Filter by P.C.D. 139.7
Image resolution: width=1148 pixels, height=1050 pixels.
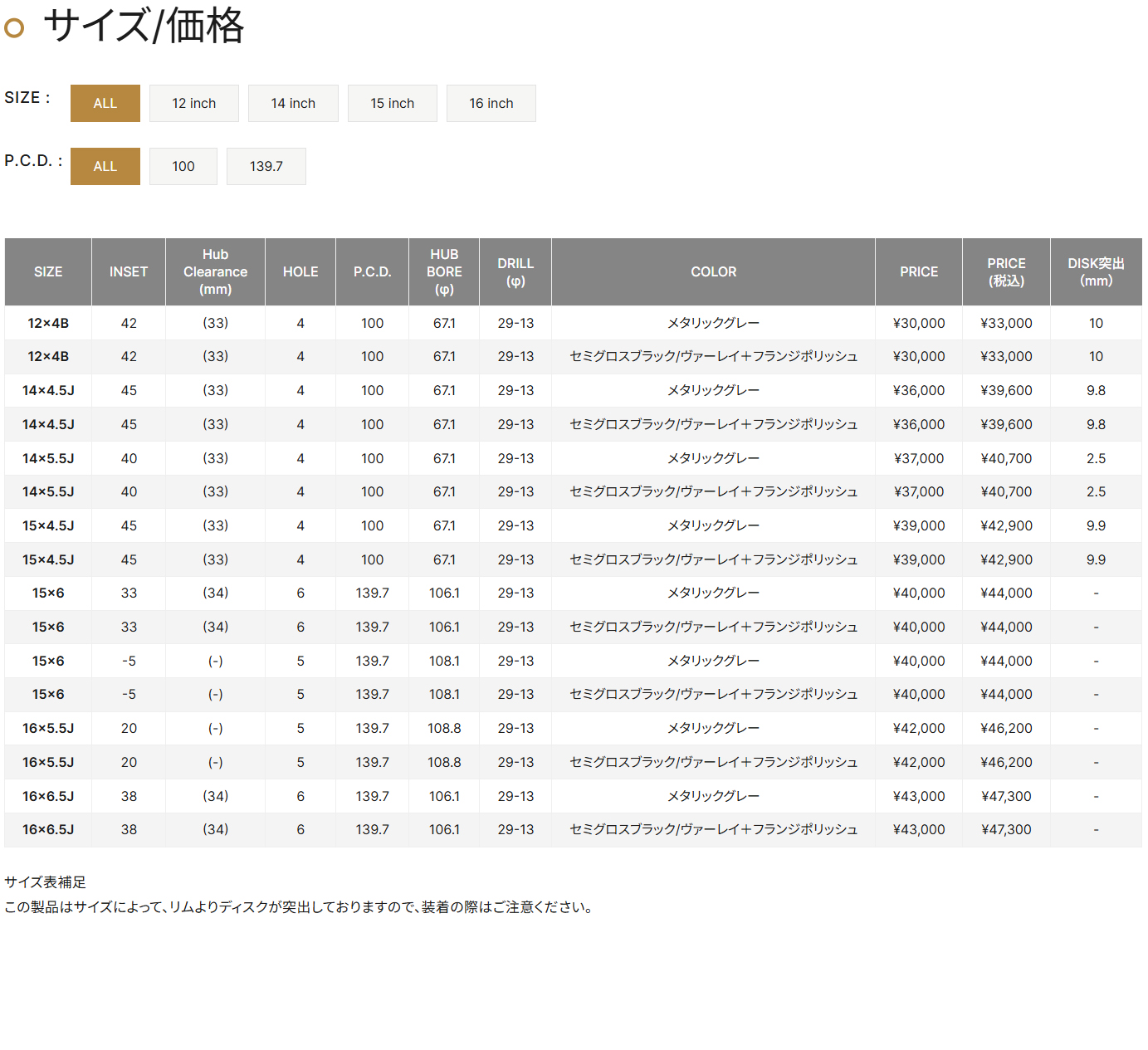pos(266,167)
